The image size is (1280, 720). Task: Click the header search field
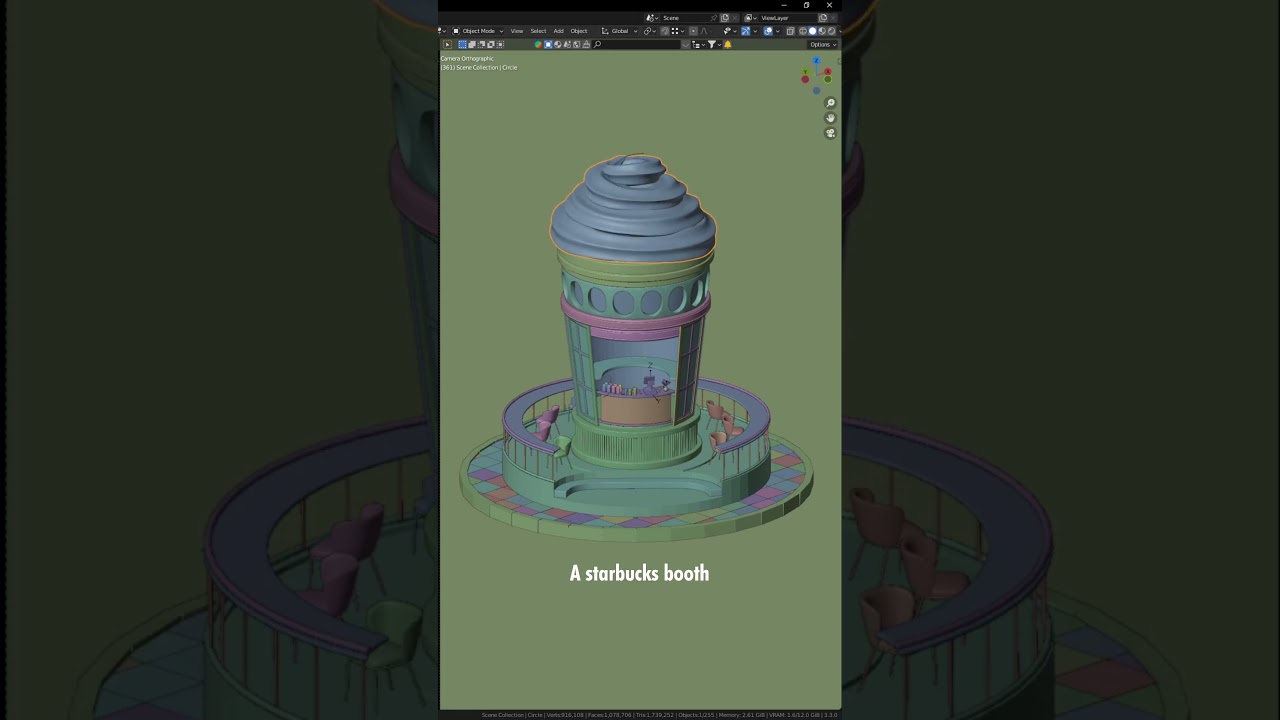pyautogui.click(x=636, y=44)
